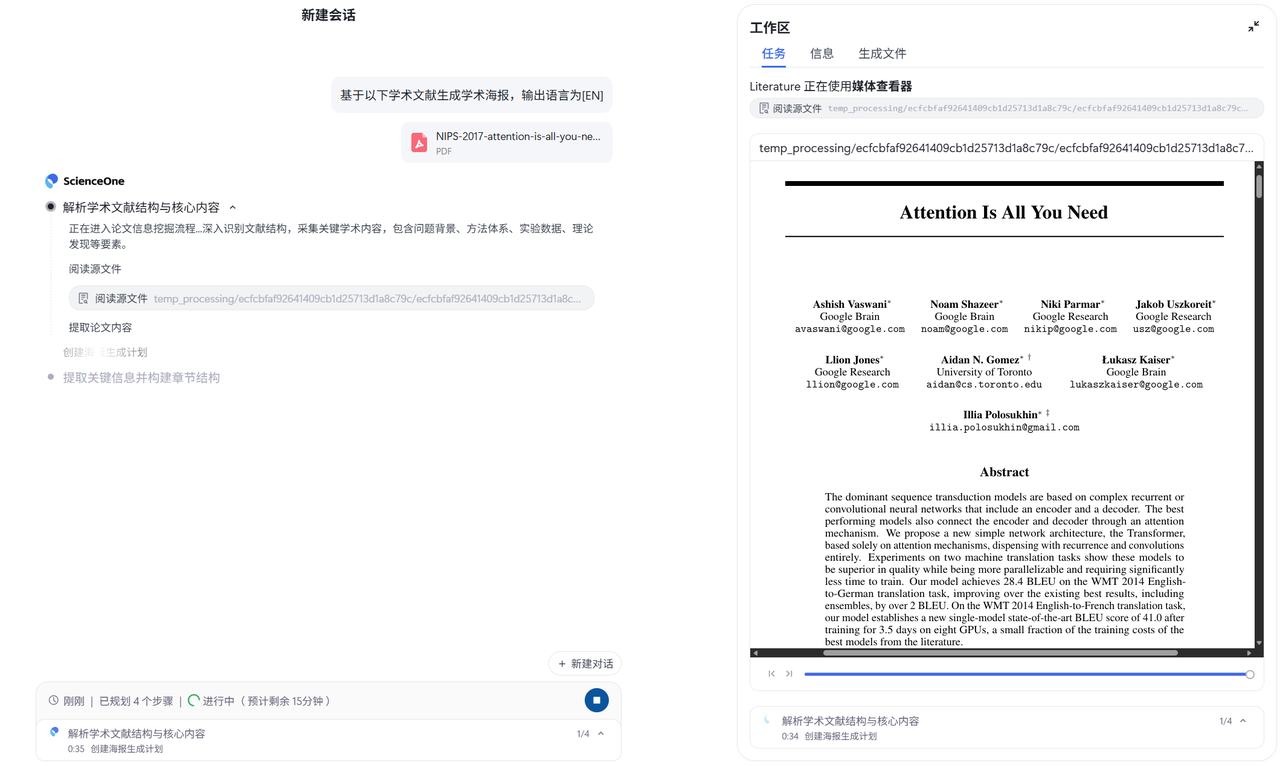Open the 生成文件 tab

coord(882,54)
